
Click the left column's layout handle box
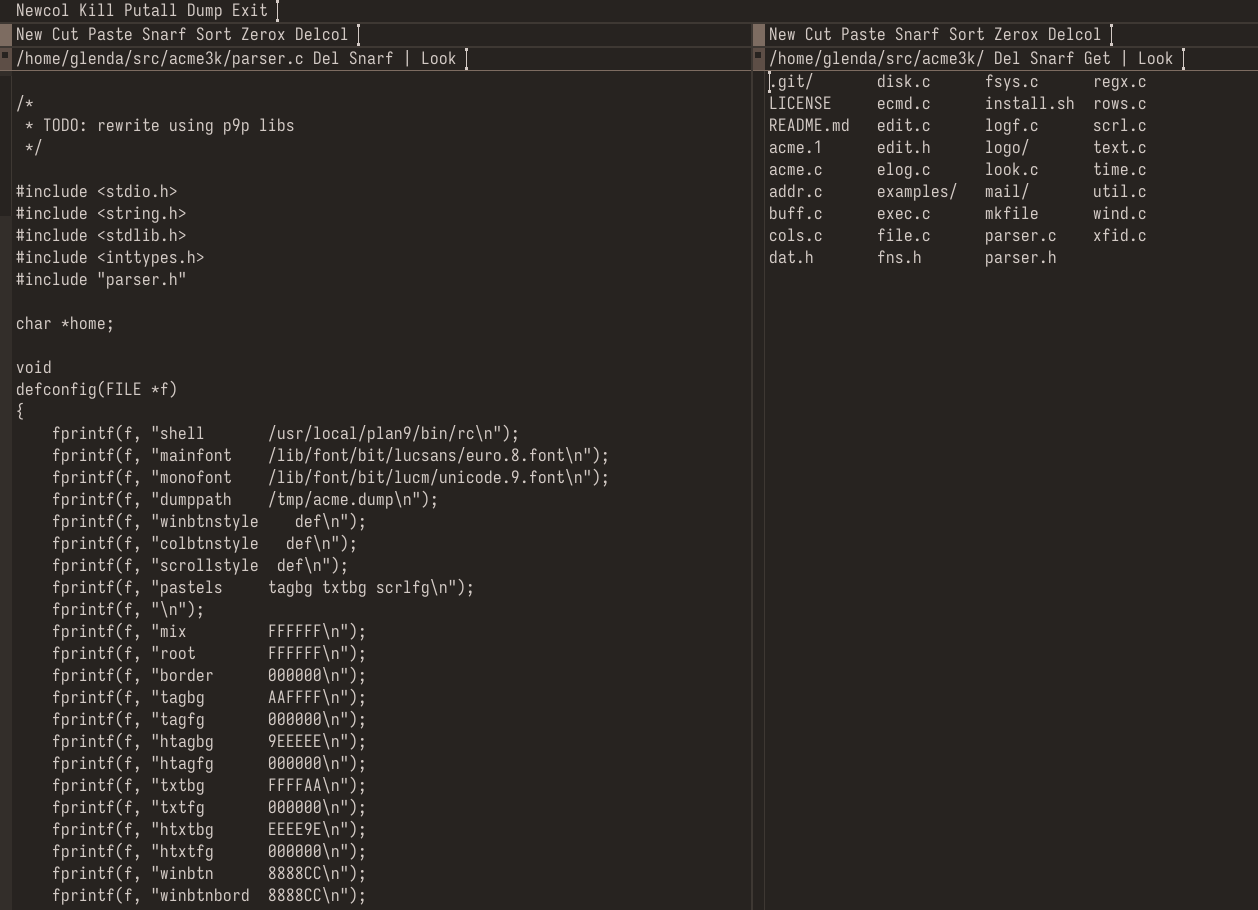(5, 35)
